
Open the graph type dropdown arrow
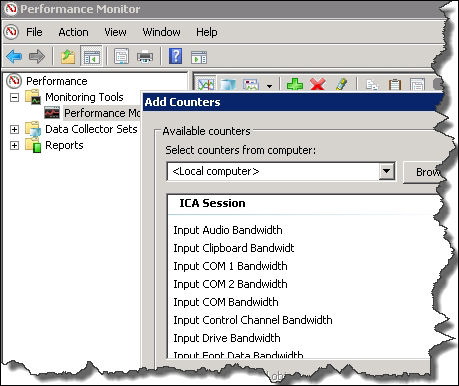pyautogui.click(x=269, y=86)
